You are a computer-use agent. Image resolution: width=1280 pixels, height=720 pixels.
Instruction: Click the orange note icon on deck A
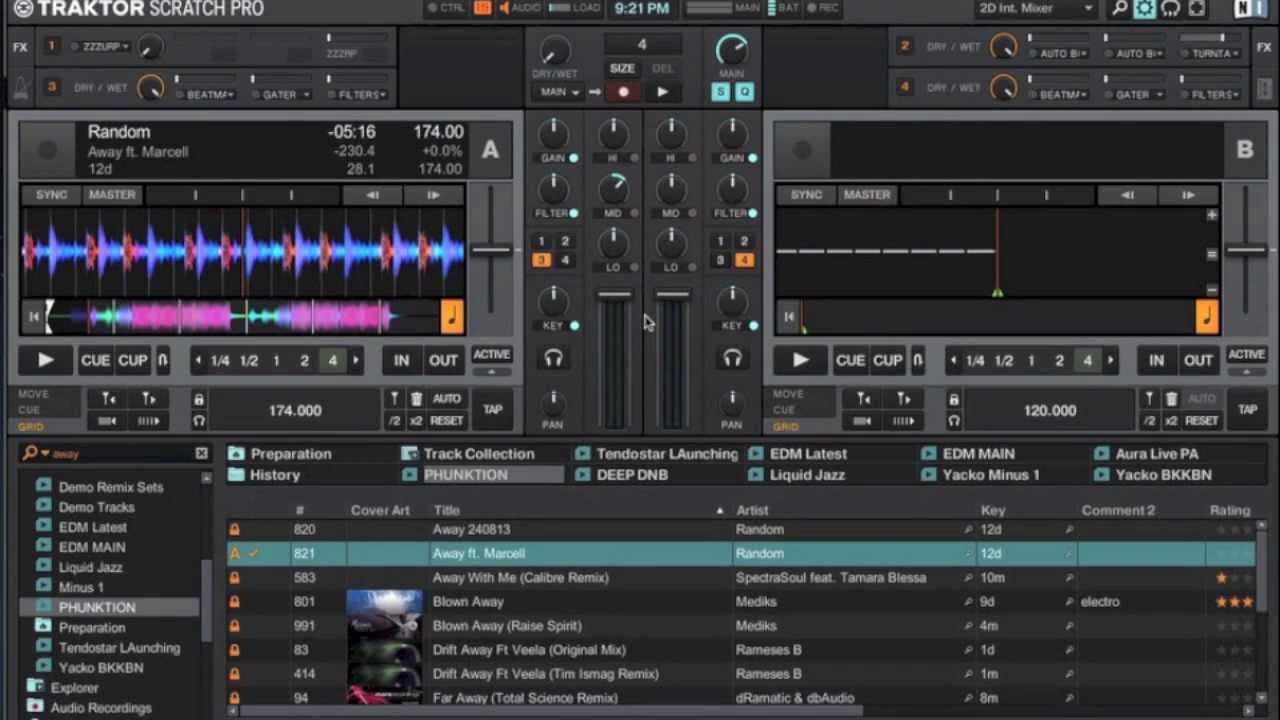tap(452, 317)
